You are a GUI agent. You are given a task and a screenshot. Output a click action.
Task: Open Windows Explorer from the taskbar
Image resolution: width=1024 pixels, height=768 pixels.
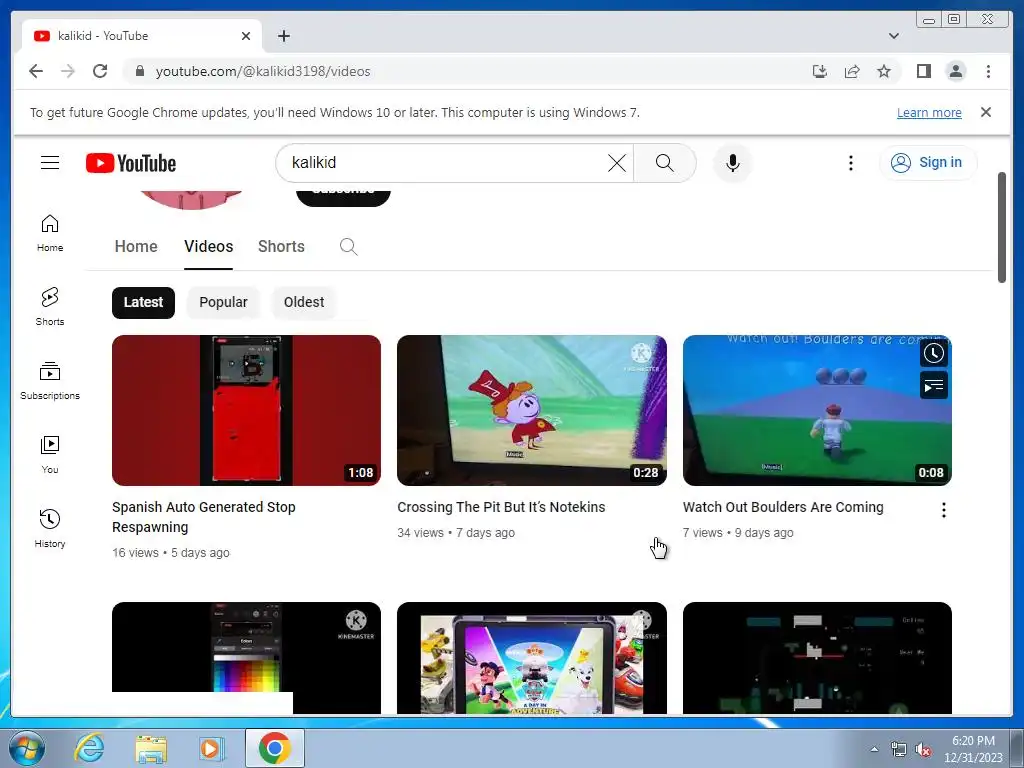point(151,748)
